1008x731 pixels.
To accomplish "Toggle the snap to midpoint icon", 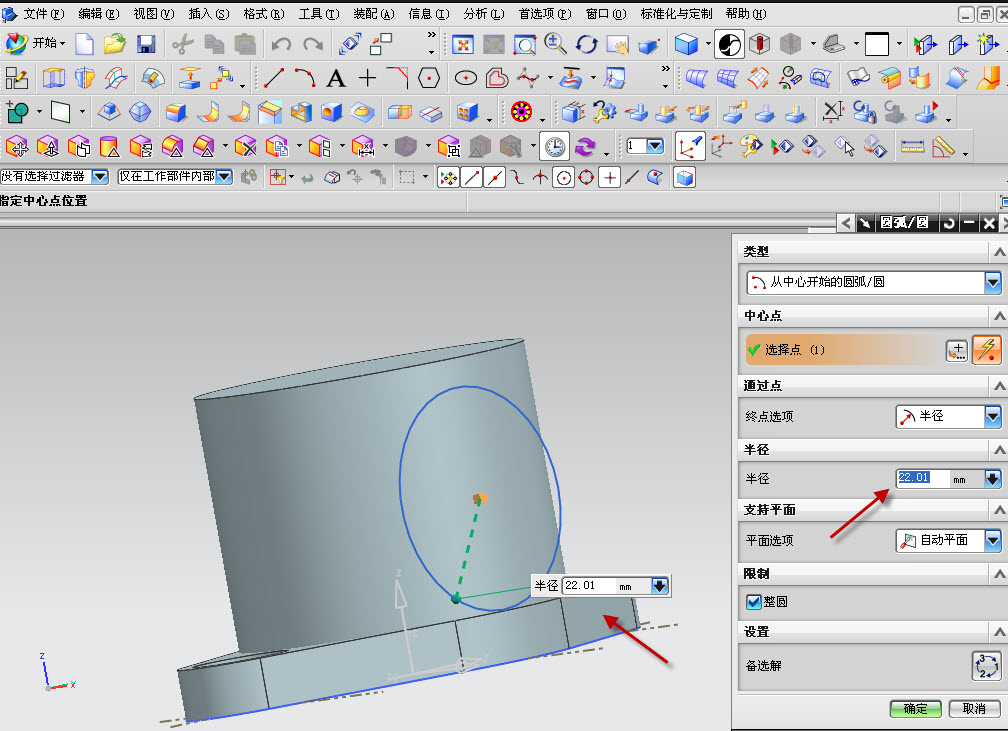I will (x=494, y=177).
